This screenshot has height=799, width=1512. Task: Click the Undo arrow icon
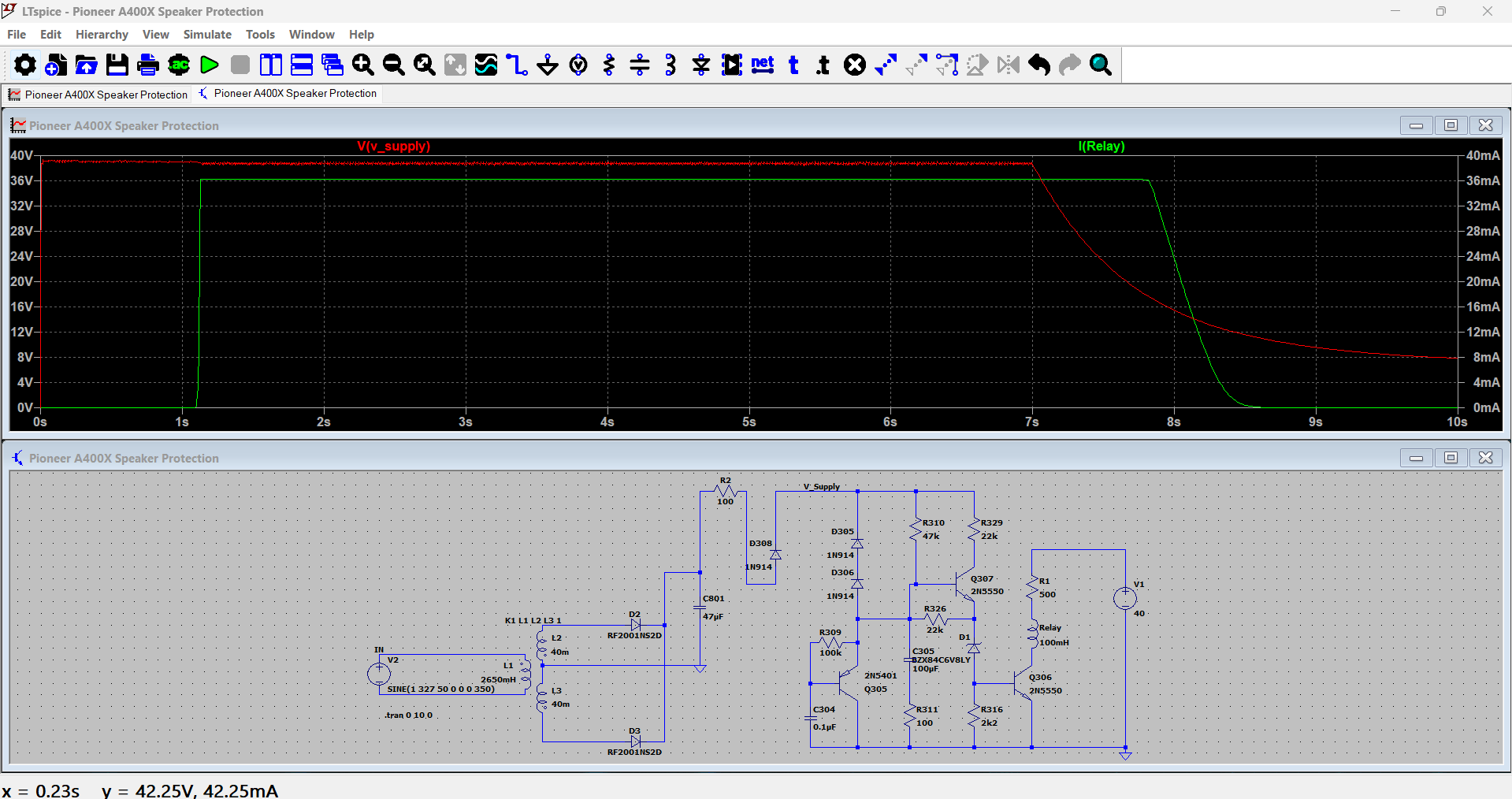(1039, 65)
